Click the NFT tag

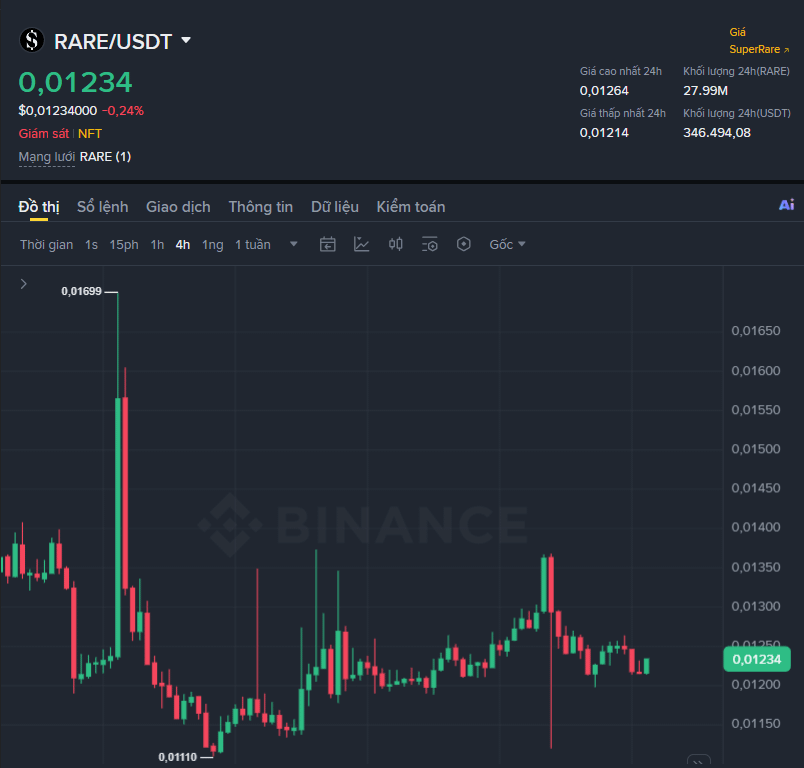click(90, 134)
